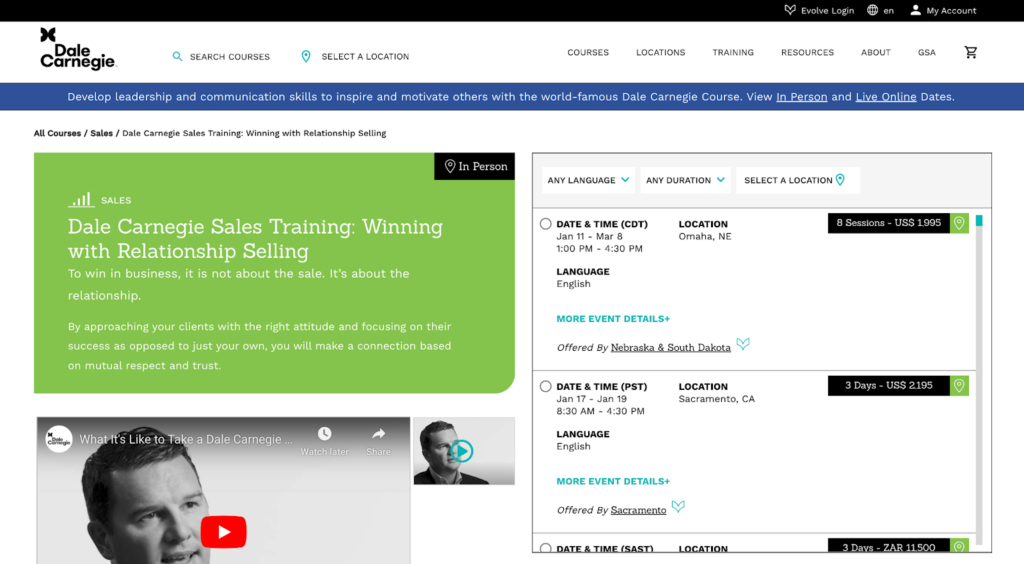The width and height of the screenshot is (1024, 564).
Task: Expand More Event Details for Sacramento session
Action: (613, 482)
